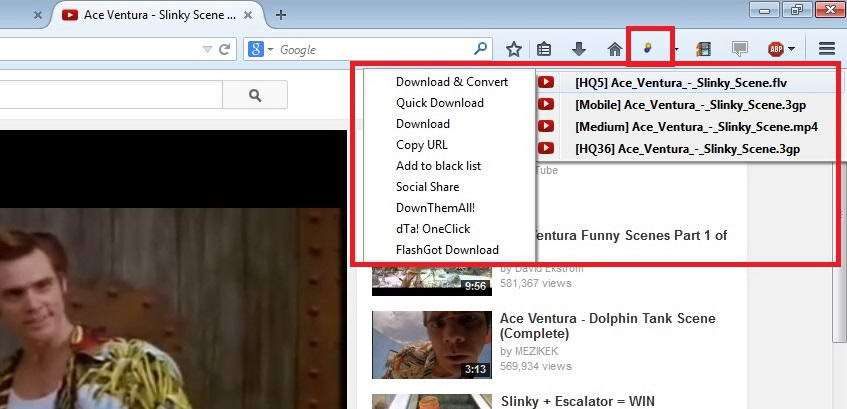Click YouTube icon beside [HQ36] entry

tap(546, 149)
